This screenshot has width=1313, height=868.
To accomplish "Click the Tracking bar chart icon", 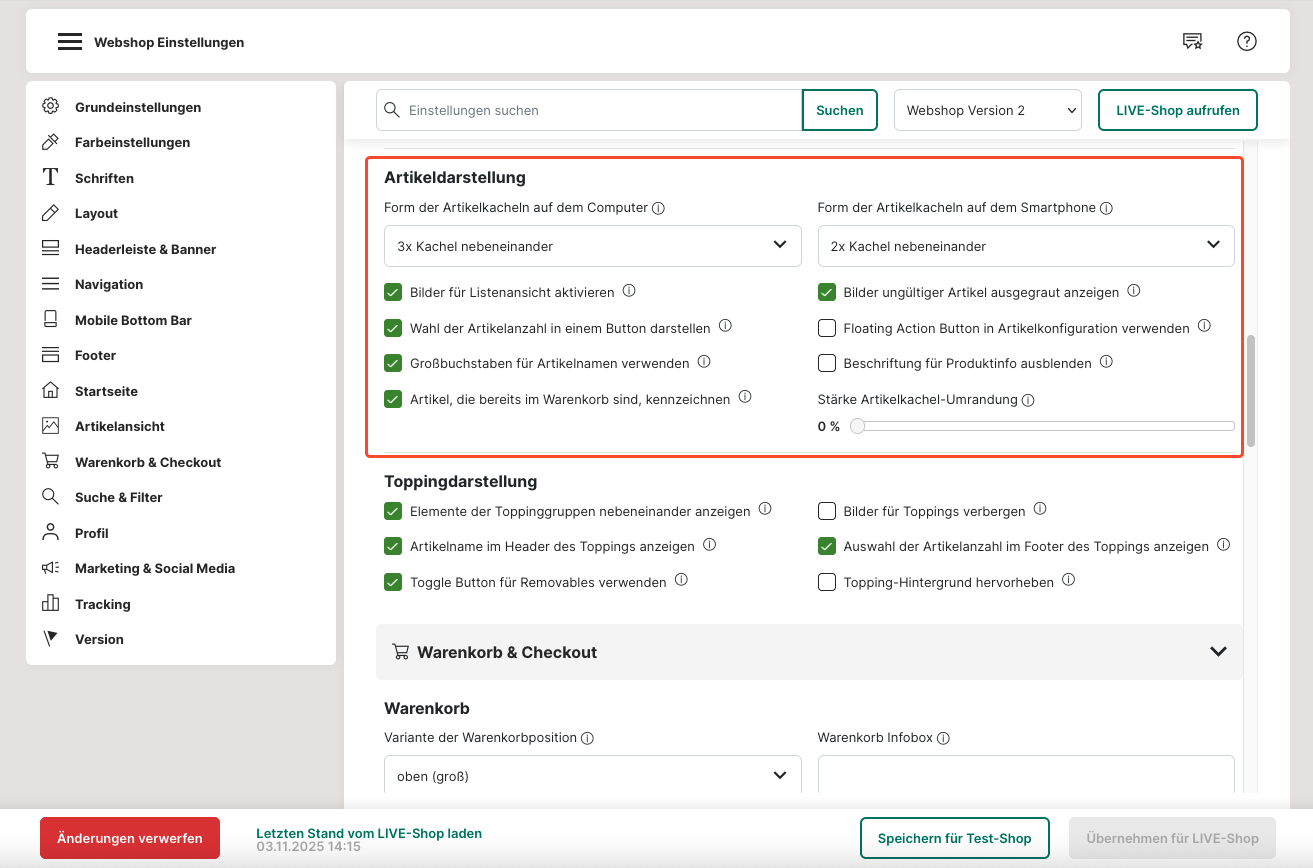I will tap(50, 604).
